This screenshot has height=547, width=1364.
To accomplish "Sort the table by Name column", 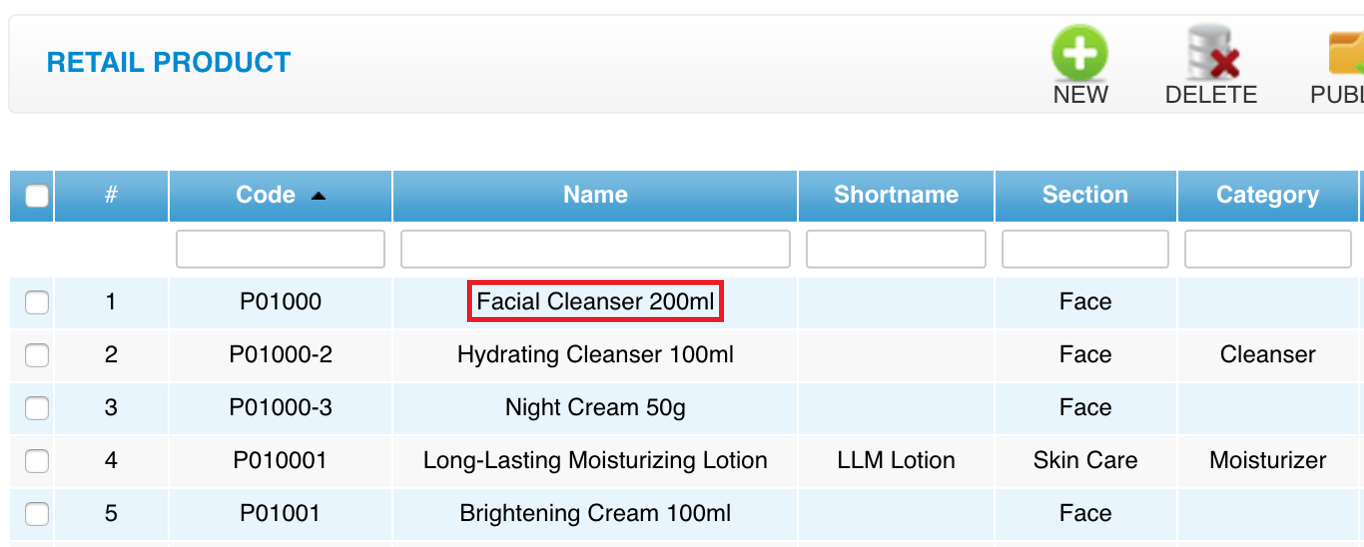I will [x=595, y=195].
